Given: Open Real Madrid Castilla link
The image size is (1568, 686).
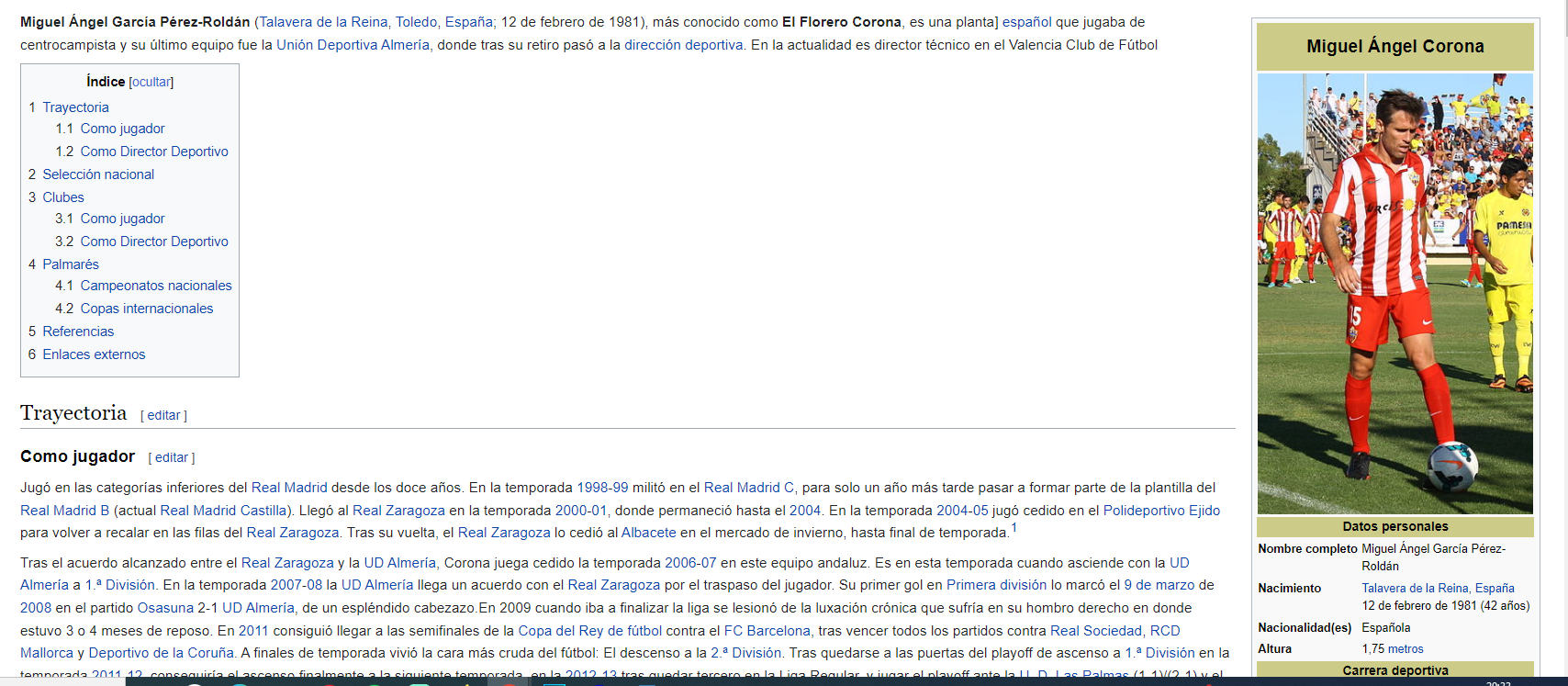Looking at the screenshot, I should point(224,511).
